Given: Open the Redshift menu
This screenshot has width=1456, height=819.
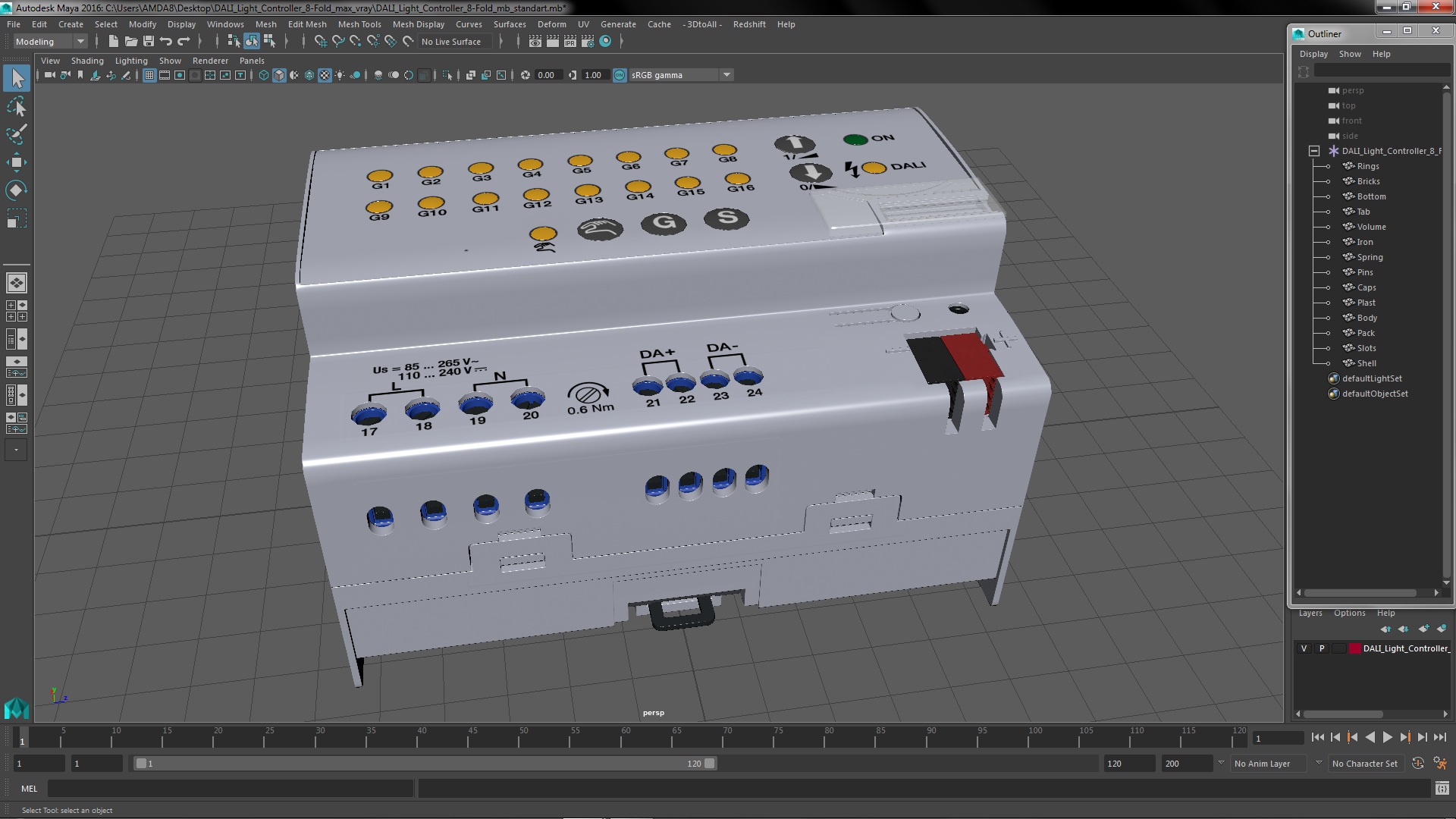Looking at the screenshot, I should (749, 24).
